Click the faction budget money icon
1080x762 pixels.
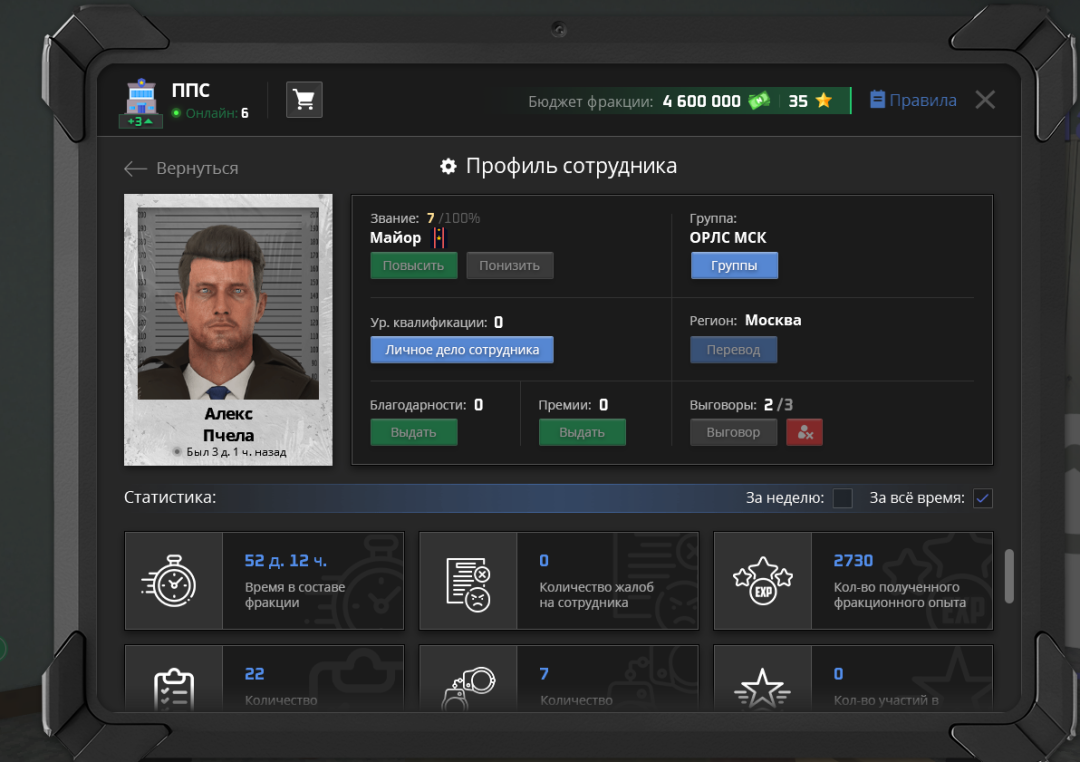coord(759,101)
